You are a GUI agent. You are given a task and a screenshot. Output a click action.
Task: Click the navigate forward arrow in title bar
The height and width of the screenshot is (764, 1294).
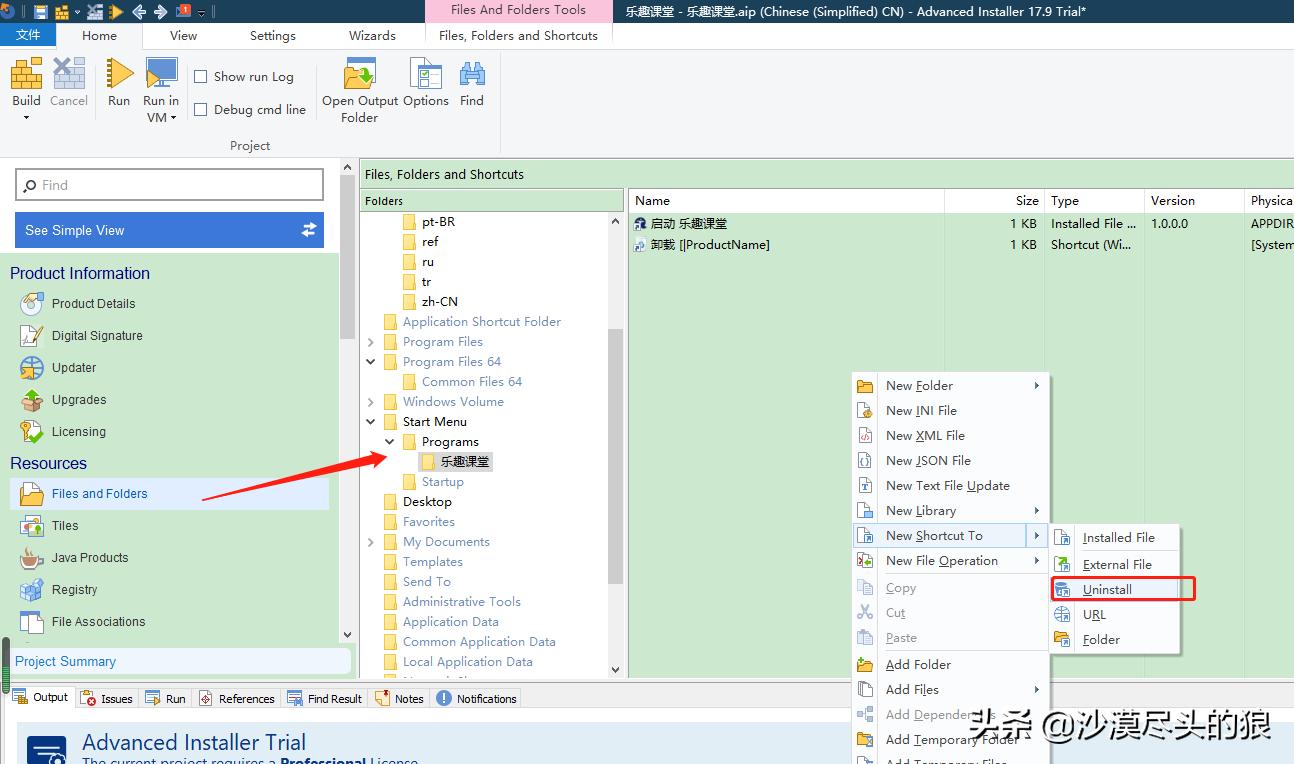(160, 12)
